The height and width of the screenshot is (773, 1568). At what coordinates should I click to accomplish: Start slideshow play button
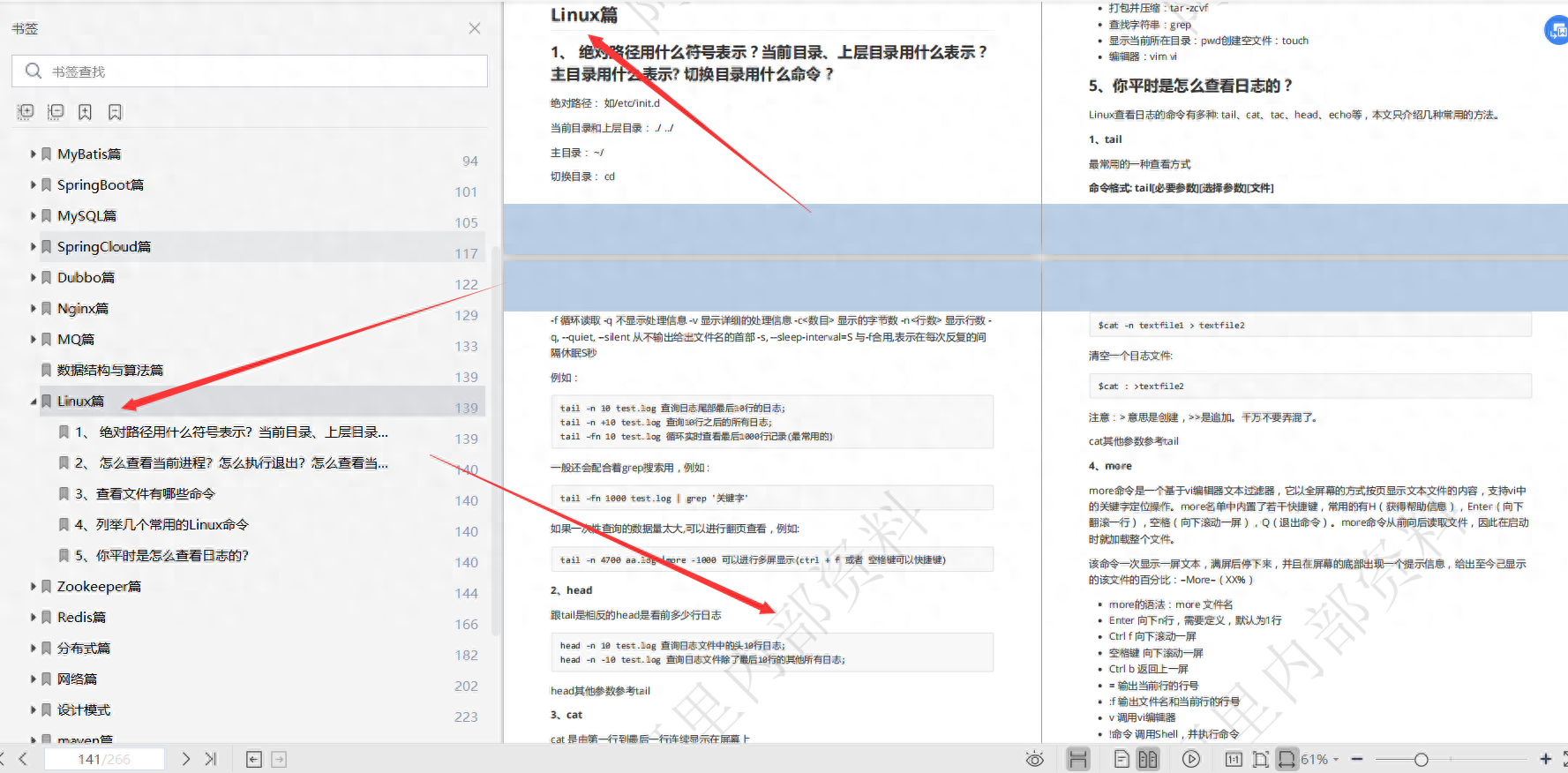tap(1191, 759)
